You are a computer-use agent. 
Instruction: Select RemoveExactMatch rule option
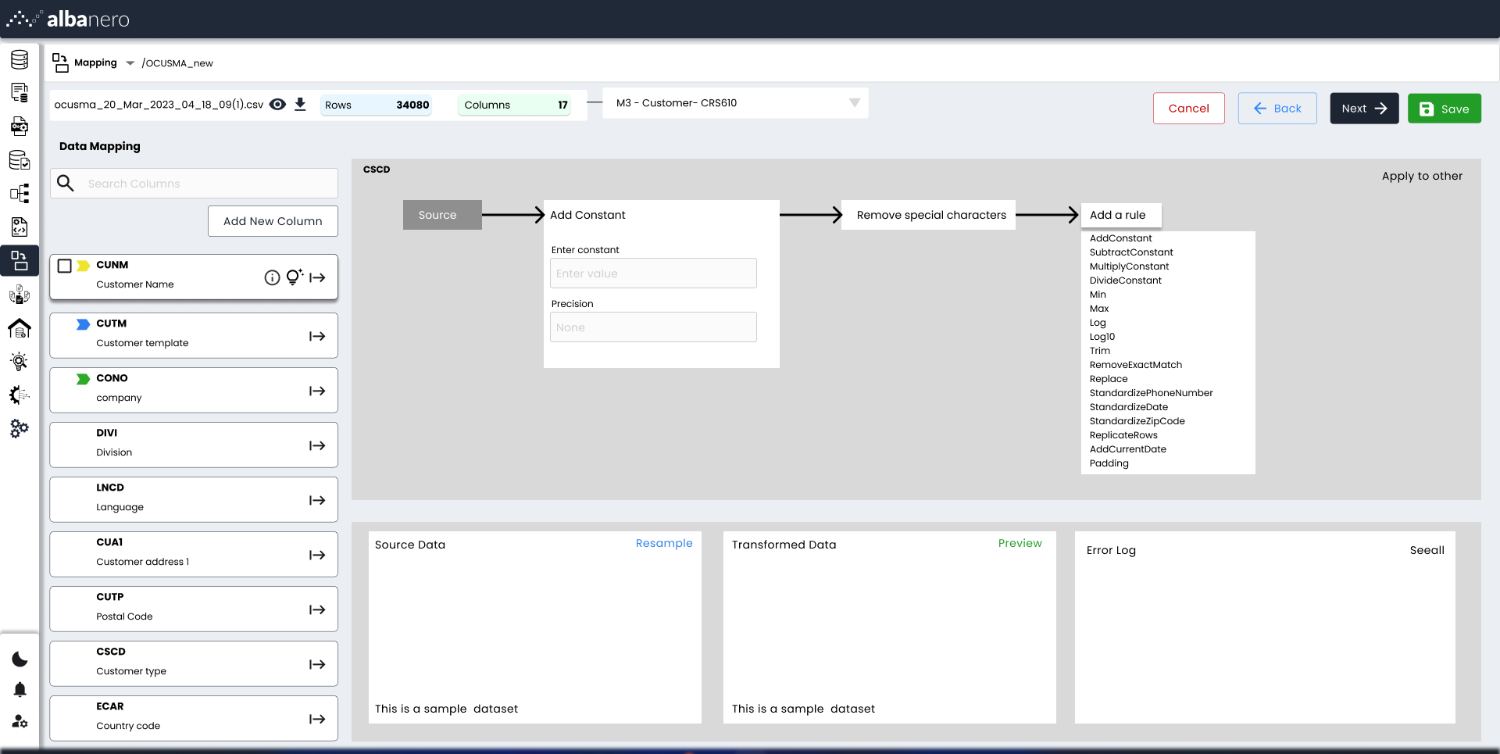point(1136,365)
